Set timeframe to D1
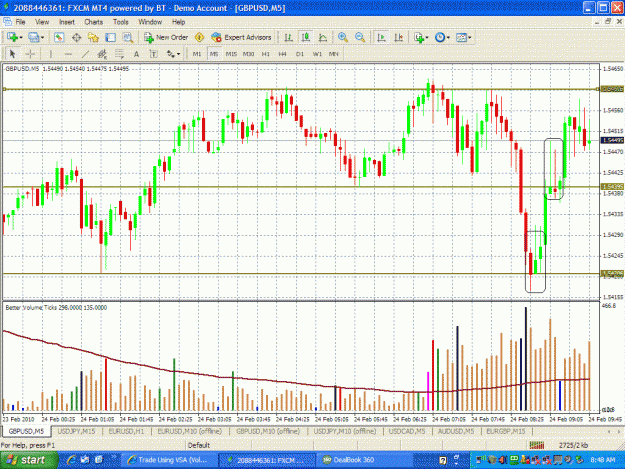The image size is (625, 469). click(x=300, y=54)
